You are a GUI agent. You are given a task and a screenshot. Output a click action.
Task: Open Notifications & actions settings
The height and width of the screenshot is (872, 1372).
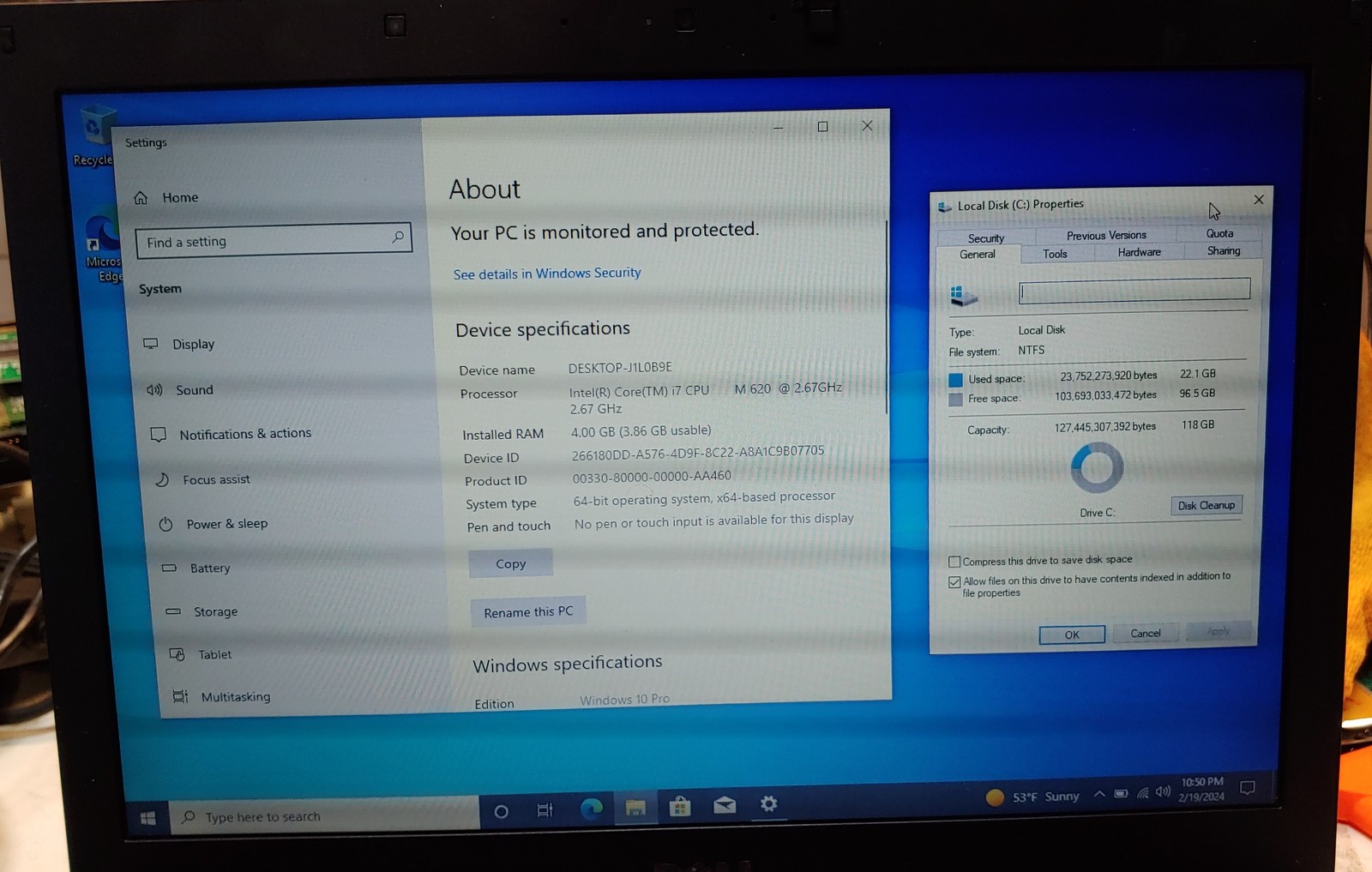231,434
